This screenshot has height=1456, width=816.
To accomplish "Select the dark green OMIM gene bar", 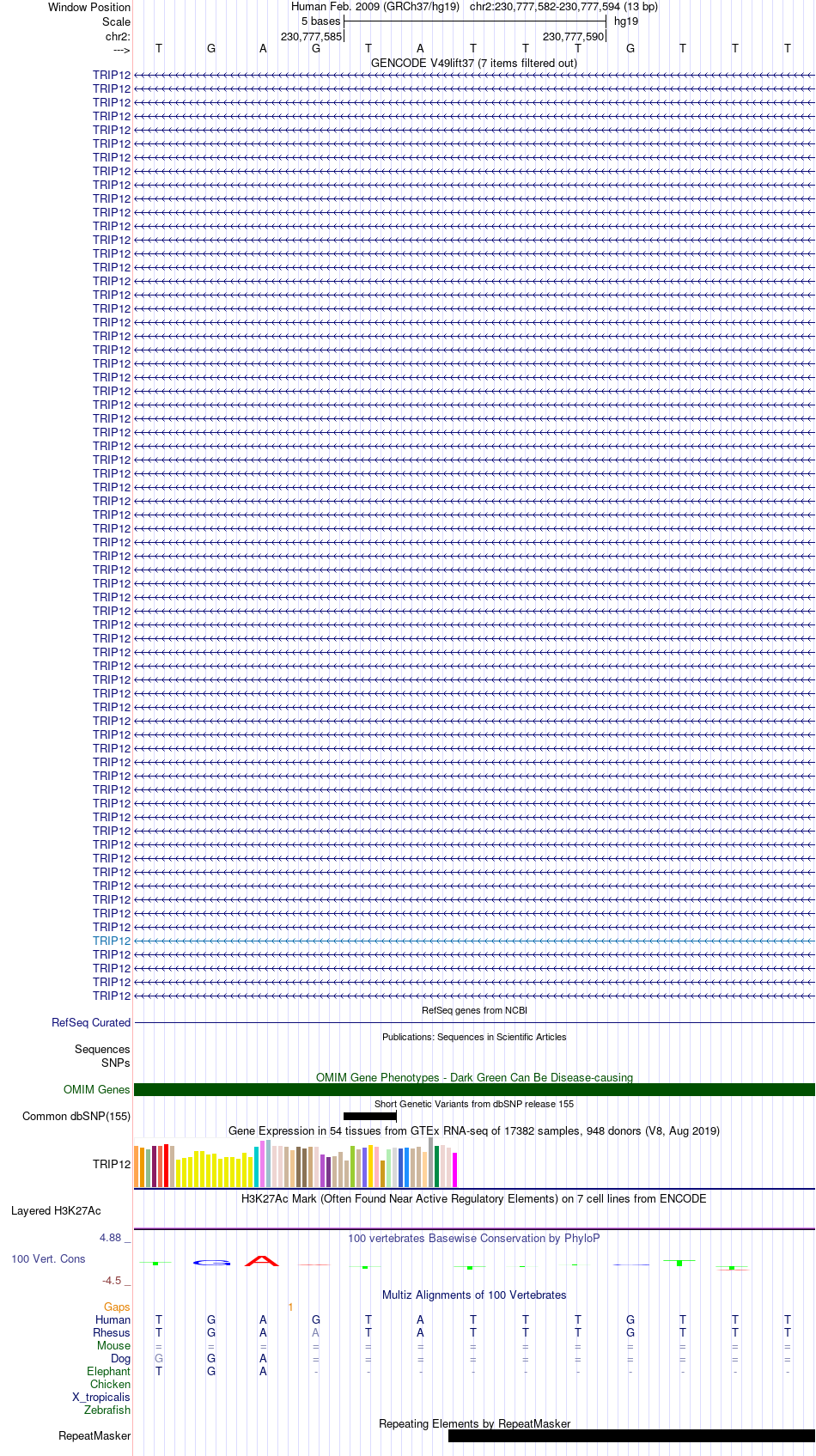I will pyautogui.click(x=474, y=1089).
